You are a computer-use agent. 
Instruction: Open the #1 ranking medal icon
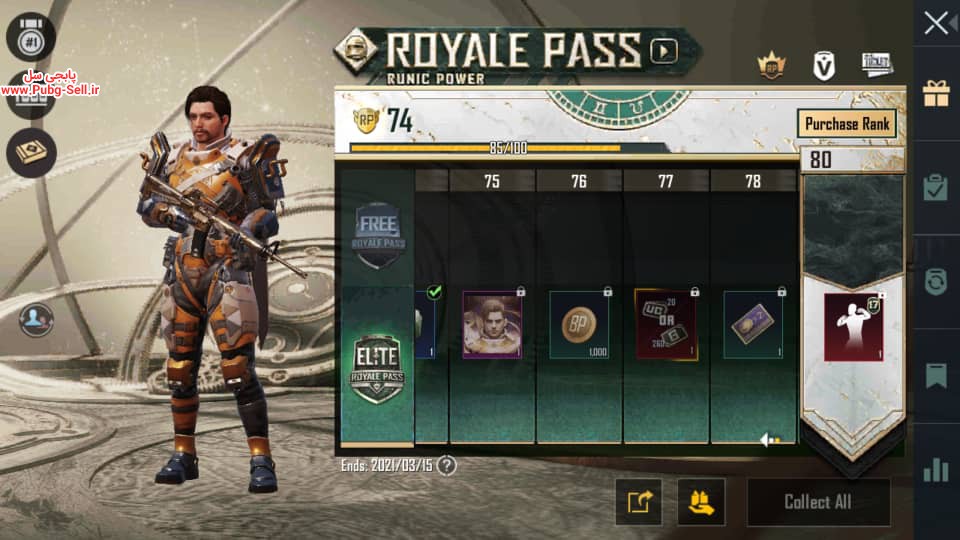(31, 37)
